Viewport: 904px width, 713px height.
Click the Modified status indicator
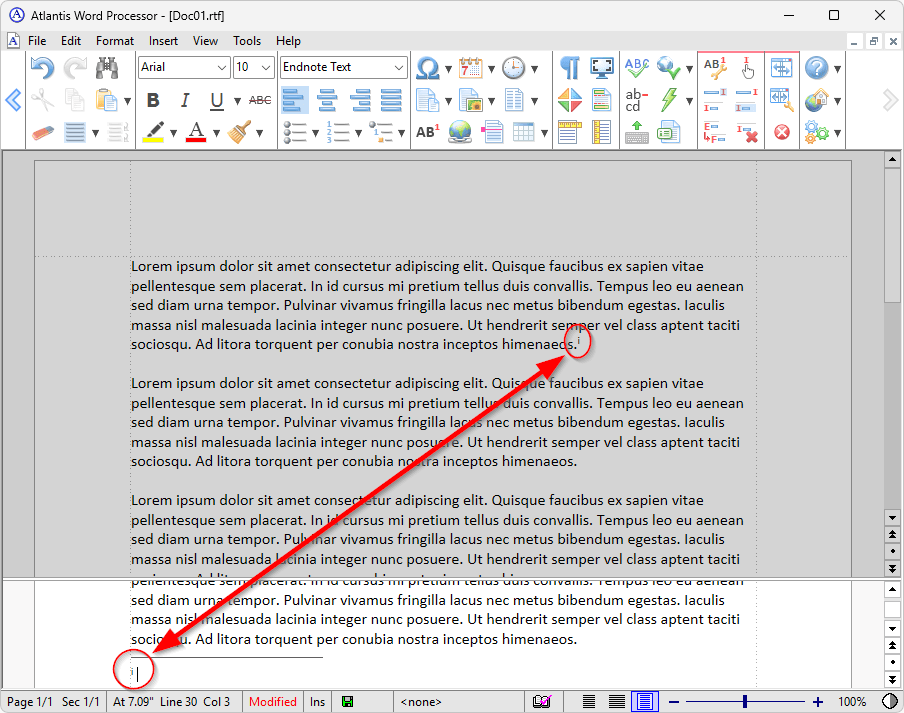[273, 701]
